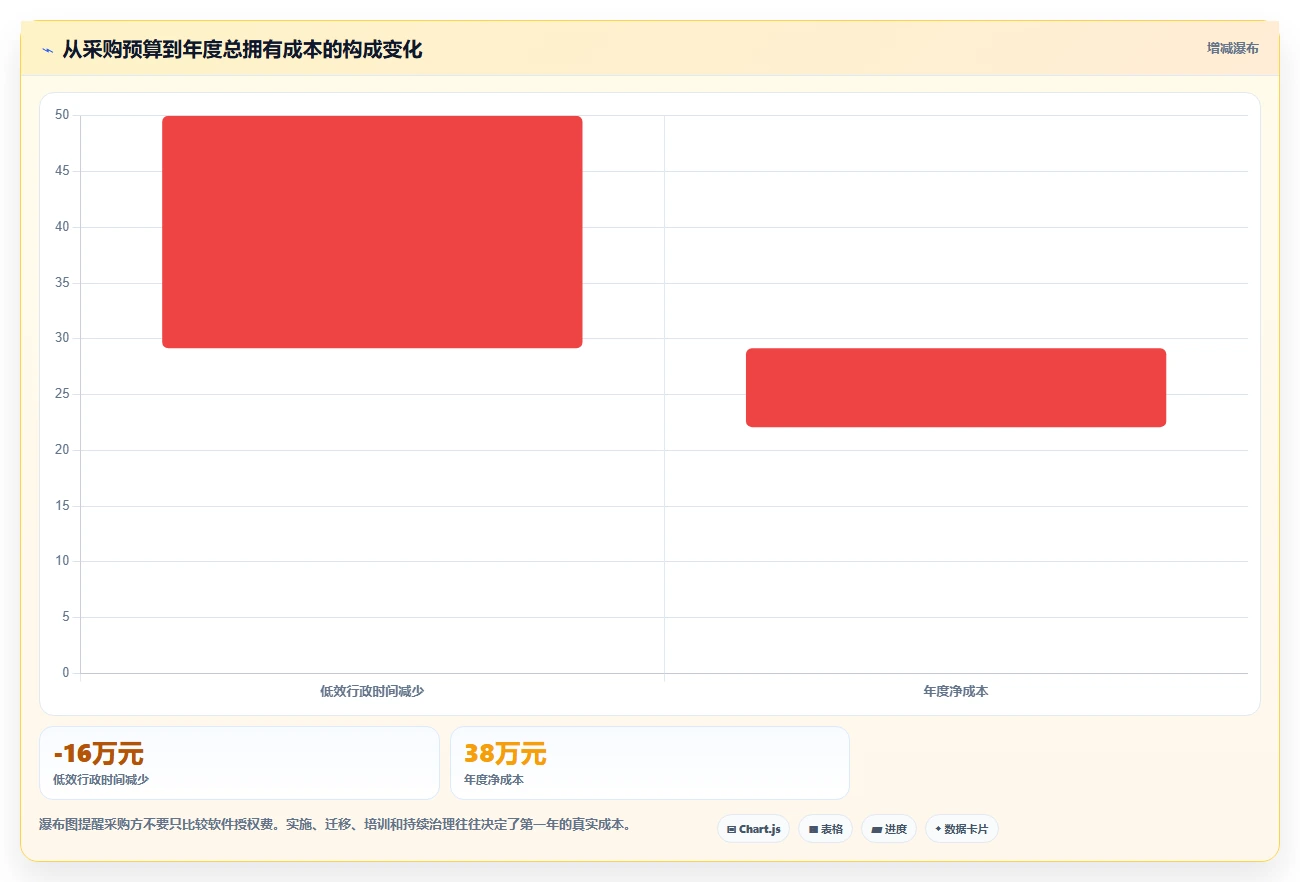The image size is (1300, 882).
Task: Select the 38万元 年度净成本 card
Action: (650, 763)
